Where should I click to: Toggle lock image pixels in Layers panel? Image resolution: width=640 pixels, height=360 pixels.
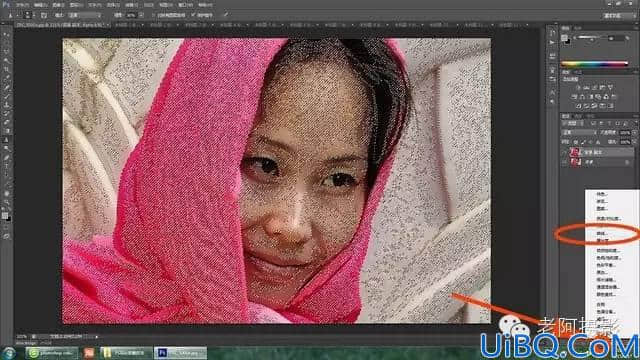(583, 142)
